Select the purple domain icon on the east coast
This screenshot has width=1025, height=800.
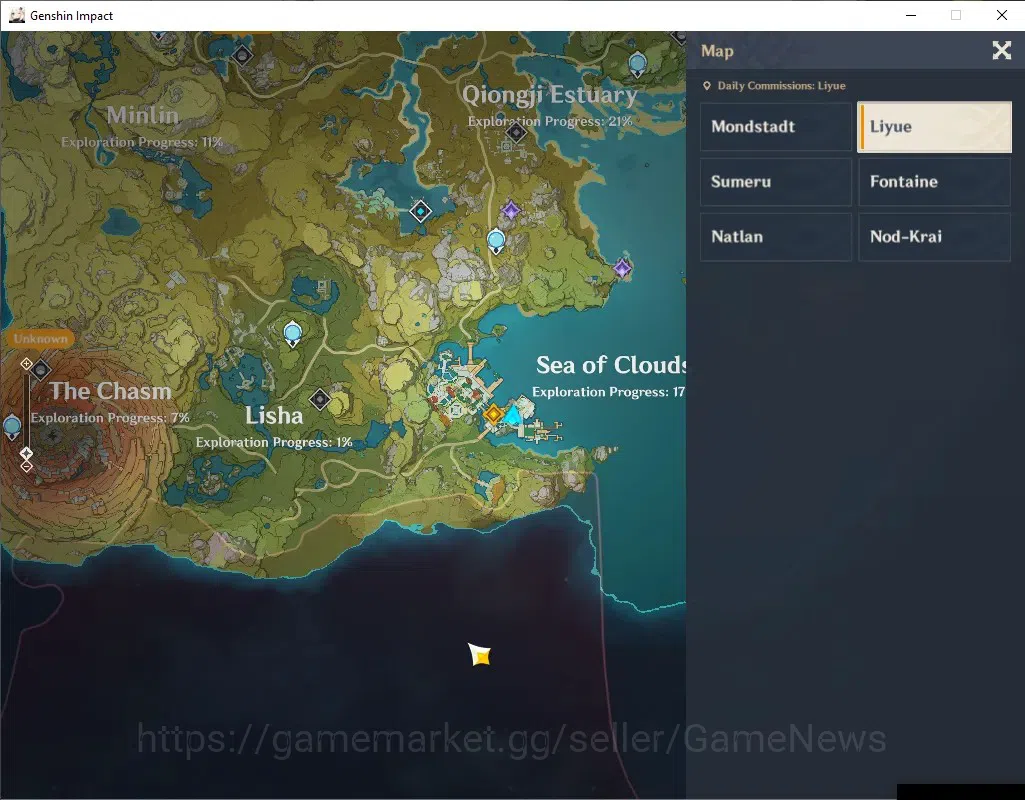tap(622, 267)
